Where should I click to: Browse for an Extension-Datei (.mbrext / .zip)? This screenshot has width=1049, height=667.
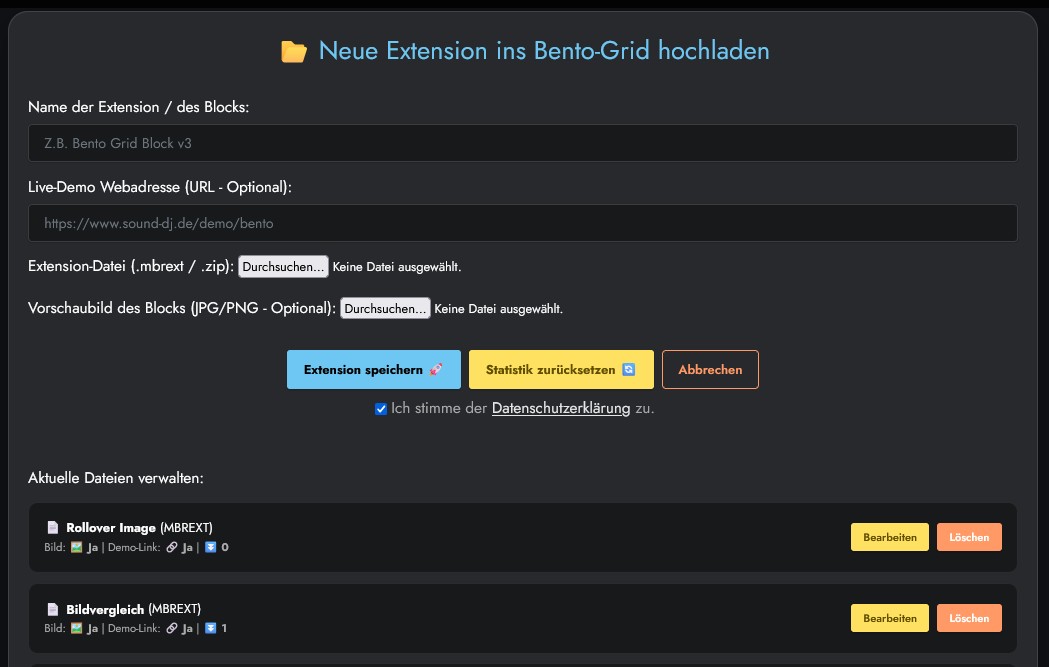283,266
